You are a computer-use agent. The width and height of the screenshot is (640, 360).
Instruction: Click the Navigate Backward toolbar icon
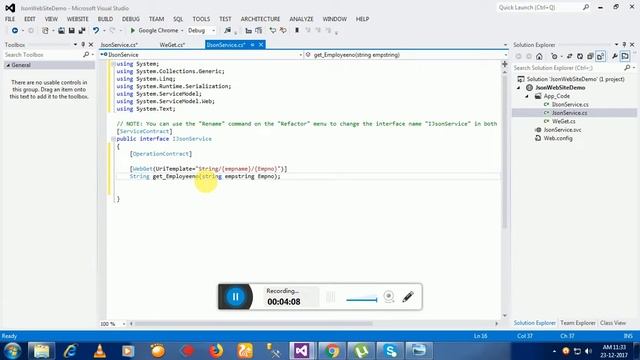15,31
